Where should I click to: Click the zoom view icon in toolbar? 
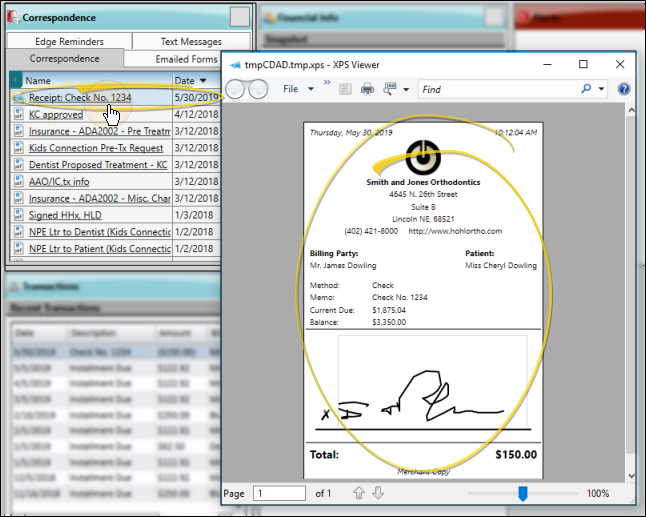tap(387, 89)
